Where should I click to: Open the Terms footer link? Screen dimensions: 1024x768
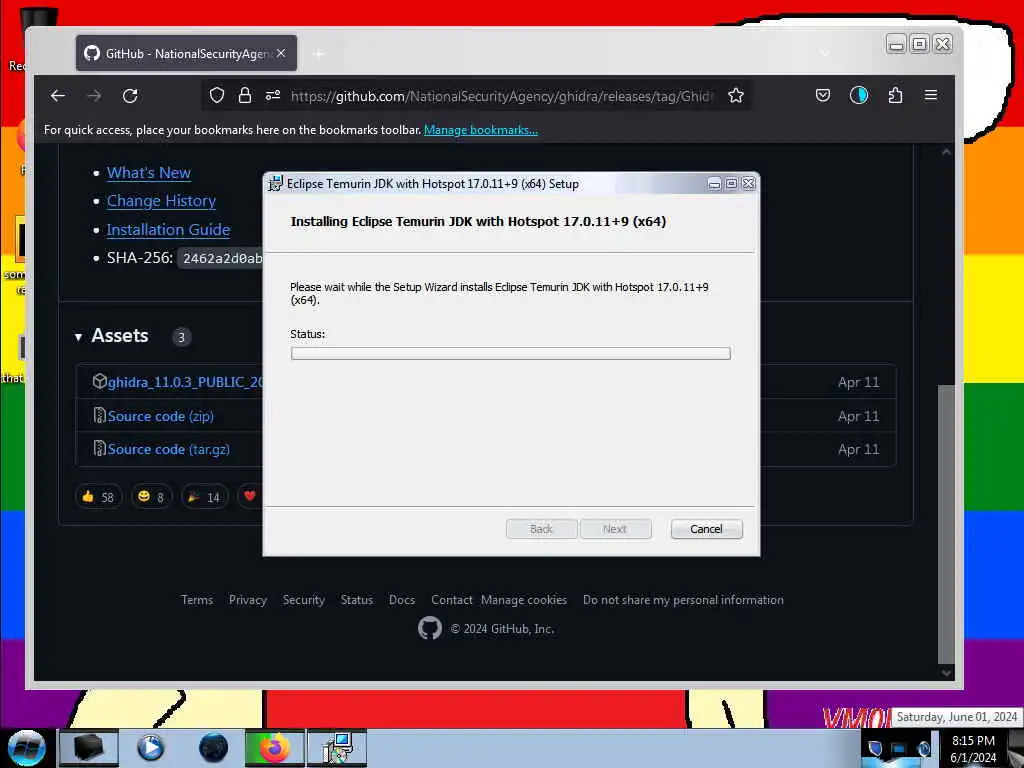(197, 600)
